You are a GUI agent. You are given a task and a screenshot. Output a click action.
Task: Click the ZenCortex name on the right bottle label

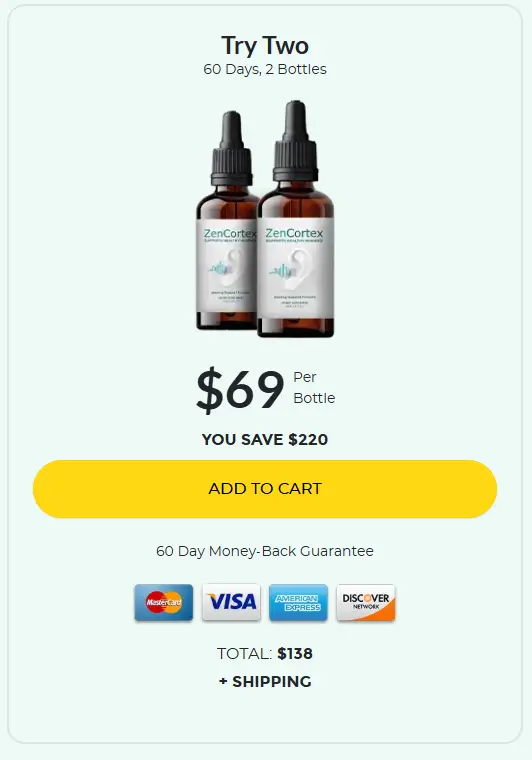point(294,233)
